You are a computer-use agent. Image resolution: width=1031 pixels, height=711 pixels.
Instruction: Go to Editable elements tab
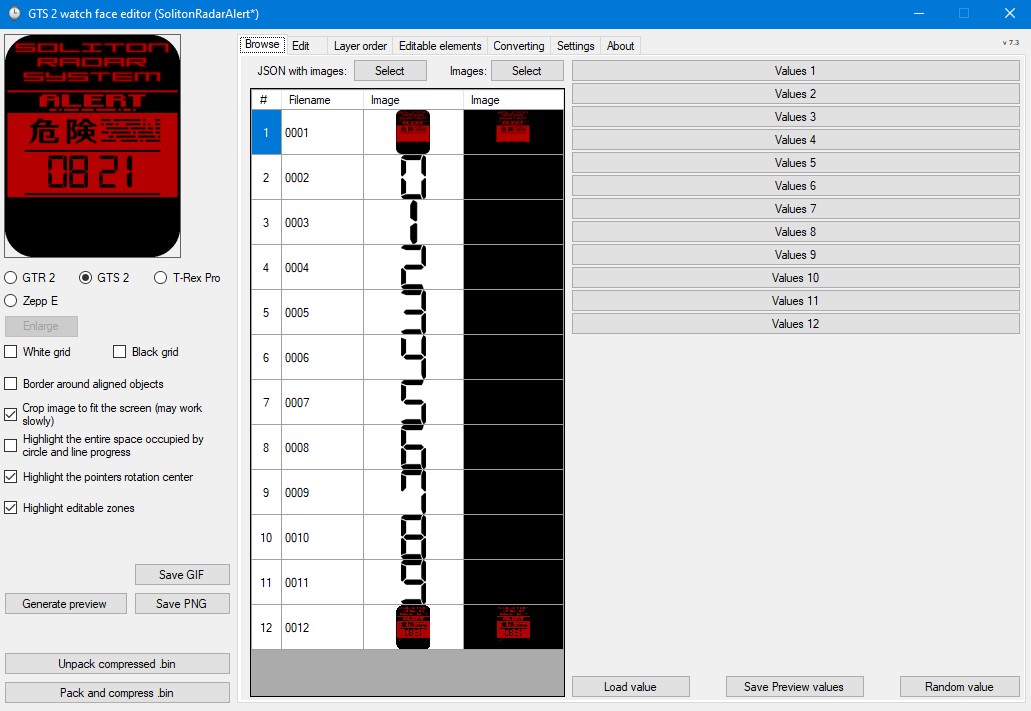440,46
